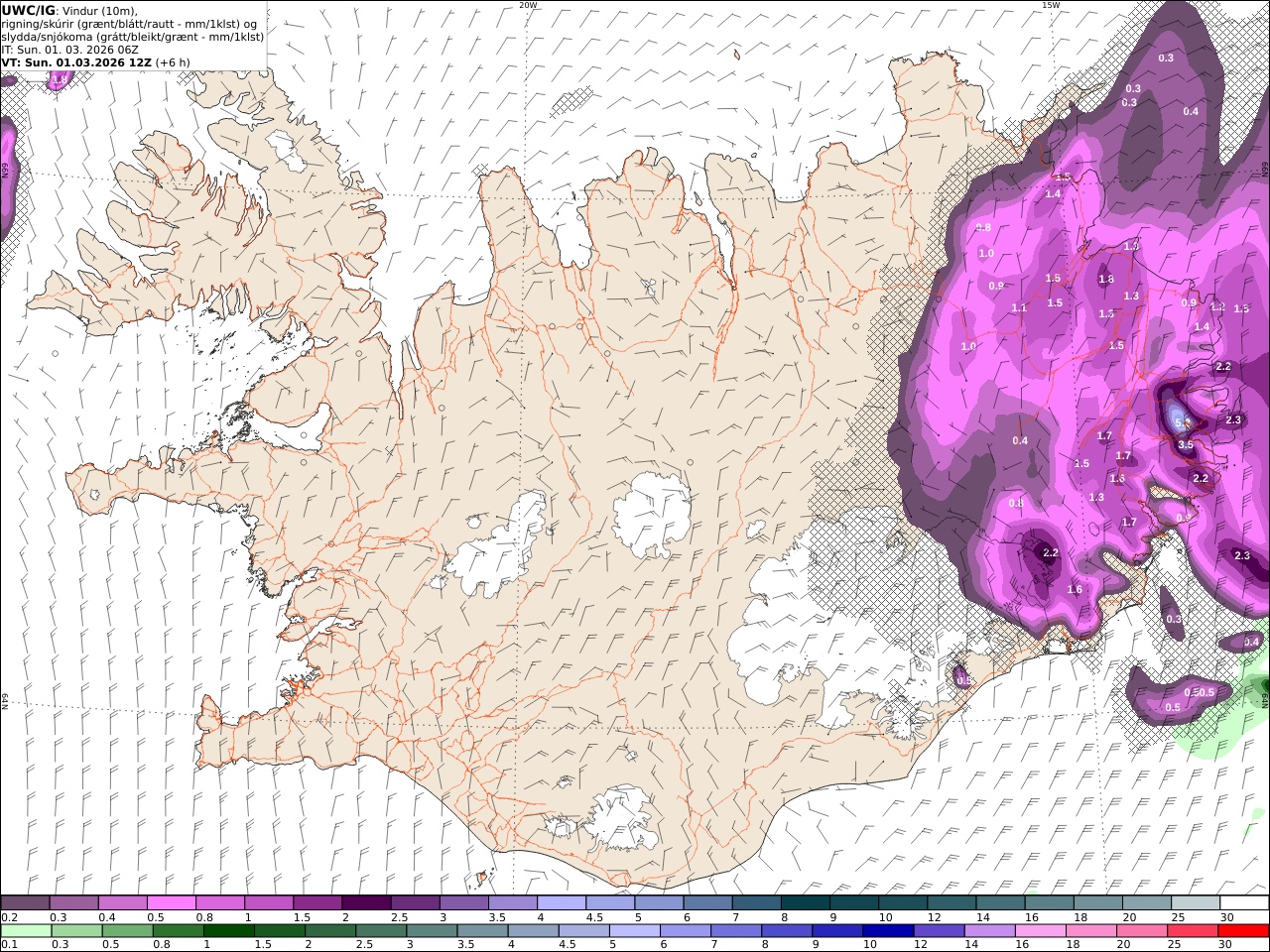
Task: Click lower legend swatch between 16 and 18
Action: (x=1039, y=930)
